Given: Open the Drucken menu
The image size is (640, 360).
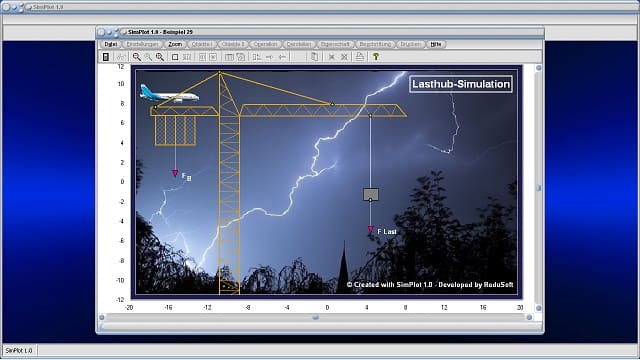Looking at the screenshot, I should coord(410,44).
